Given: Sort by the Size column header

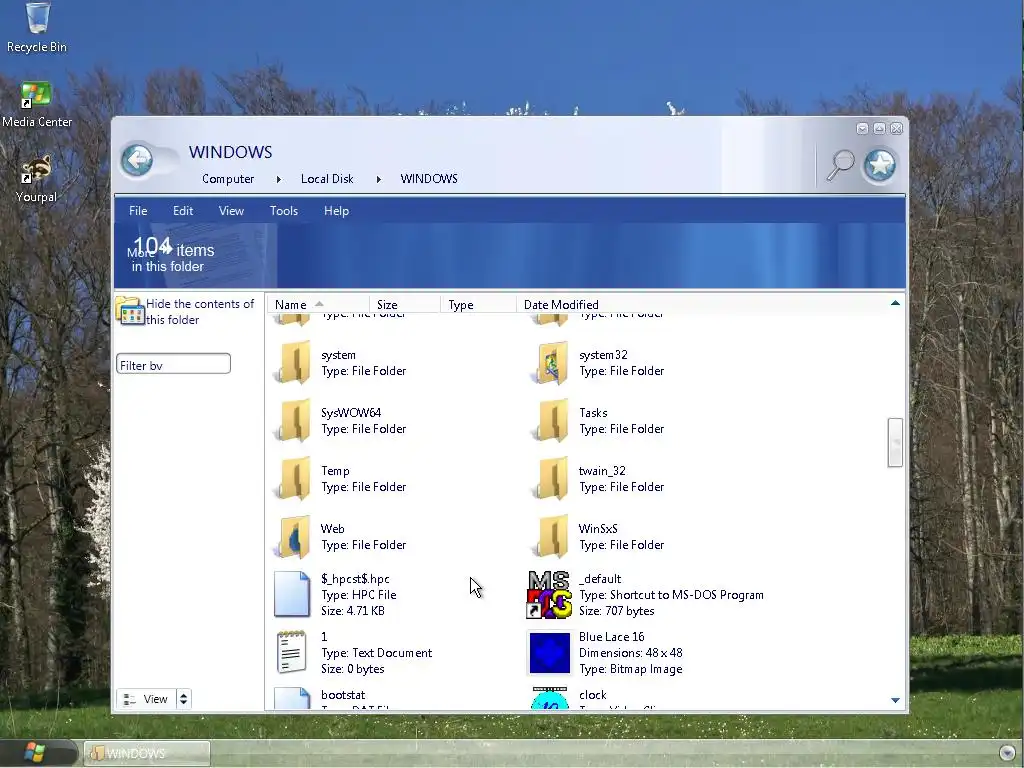Looking at the screenshot, I should click(404, 304).
